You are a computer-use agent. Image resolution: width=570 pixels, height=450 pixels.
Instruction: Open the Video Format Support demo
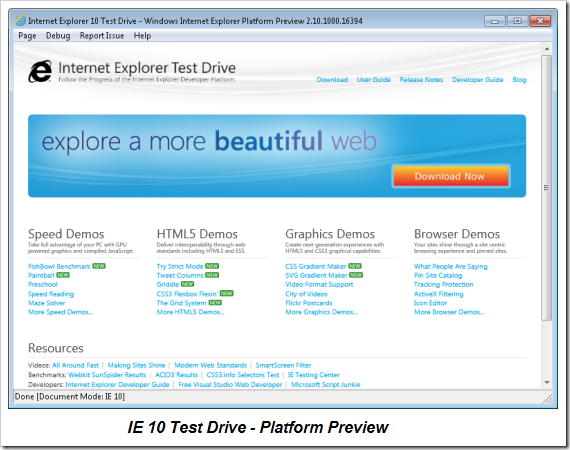(319, 284)
